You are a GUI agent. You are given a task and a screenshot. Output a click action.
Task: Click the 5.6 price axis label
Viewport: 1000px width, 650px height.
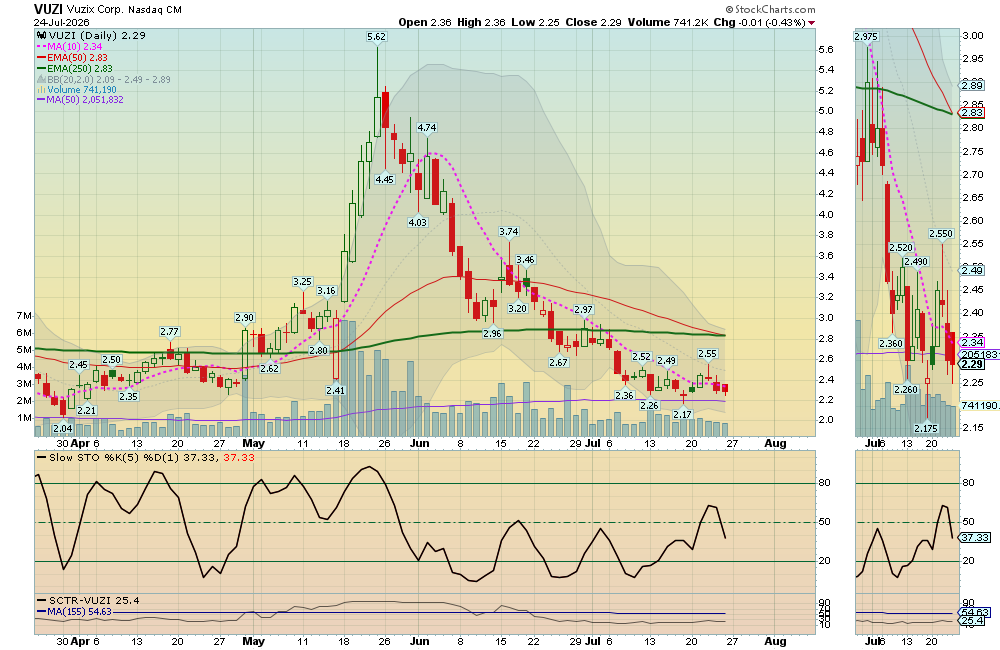[x=826, y=50]
